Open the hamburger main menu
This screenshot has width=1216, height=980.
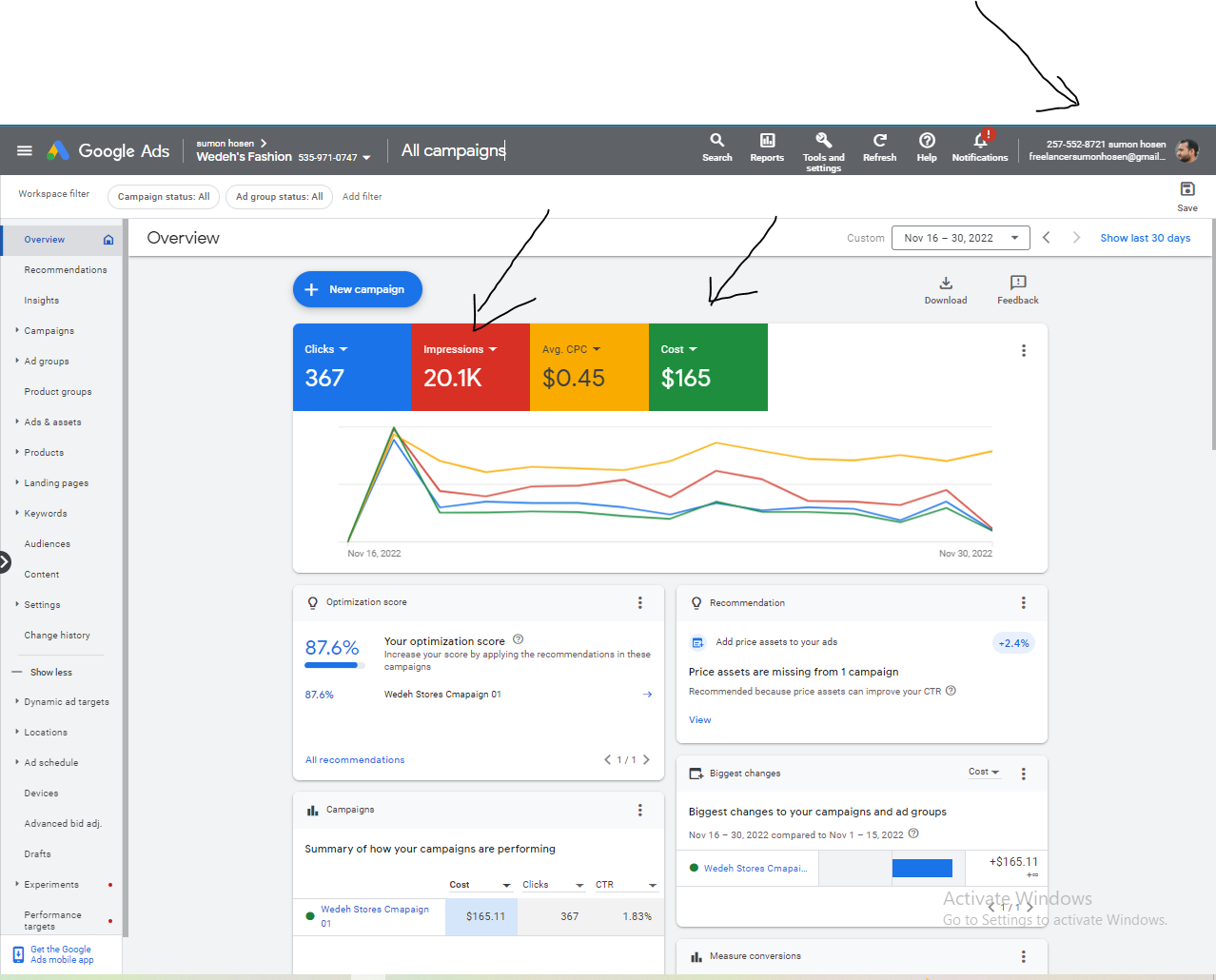coord(25,150)
